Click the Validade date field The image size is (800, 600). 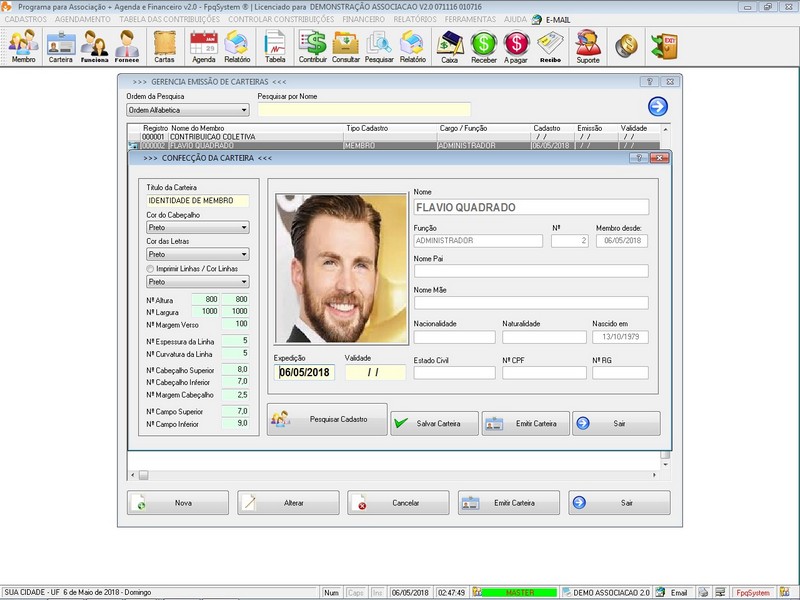[x=375, y=372]
